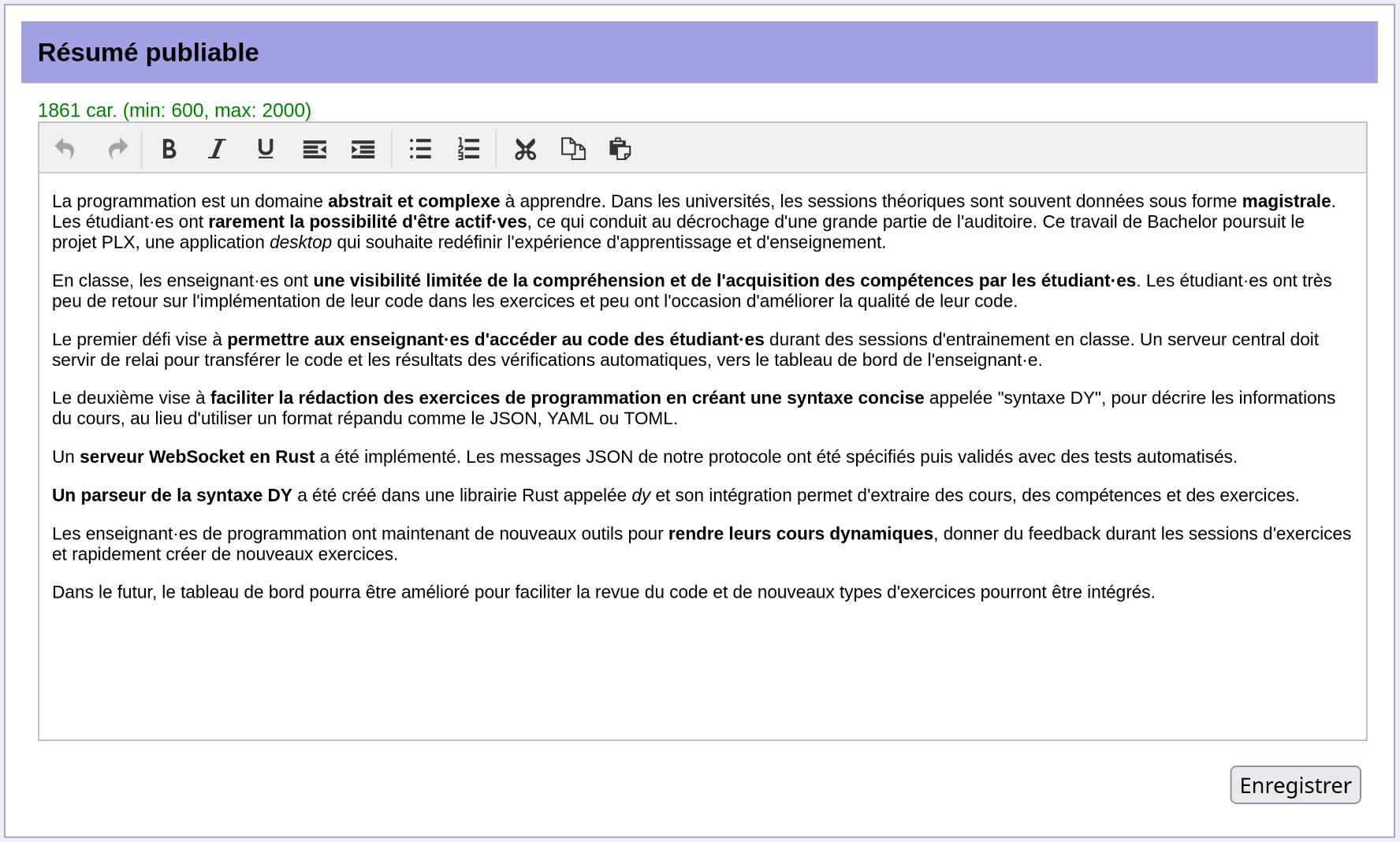Click the italic word "desktop" in the text
Screen dimensions: 1400x842
click(x=300, y=243)
